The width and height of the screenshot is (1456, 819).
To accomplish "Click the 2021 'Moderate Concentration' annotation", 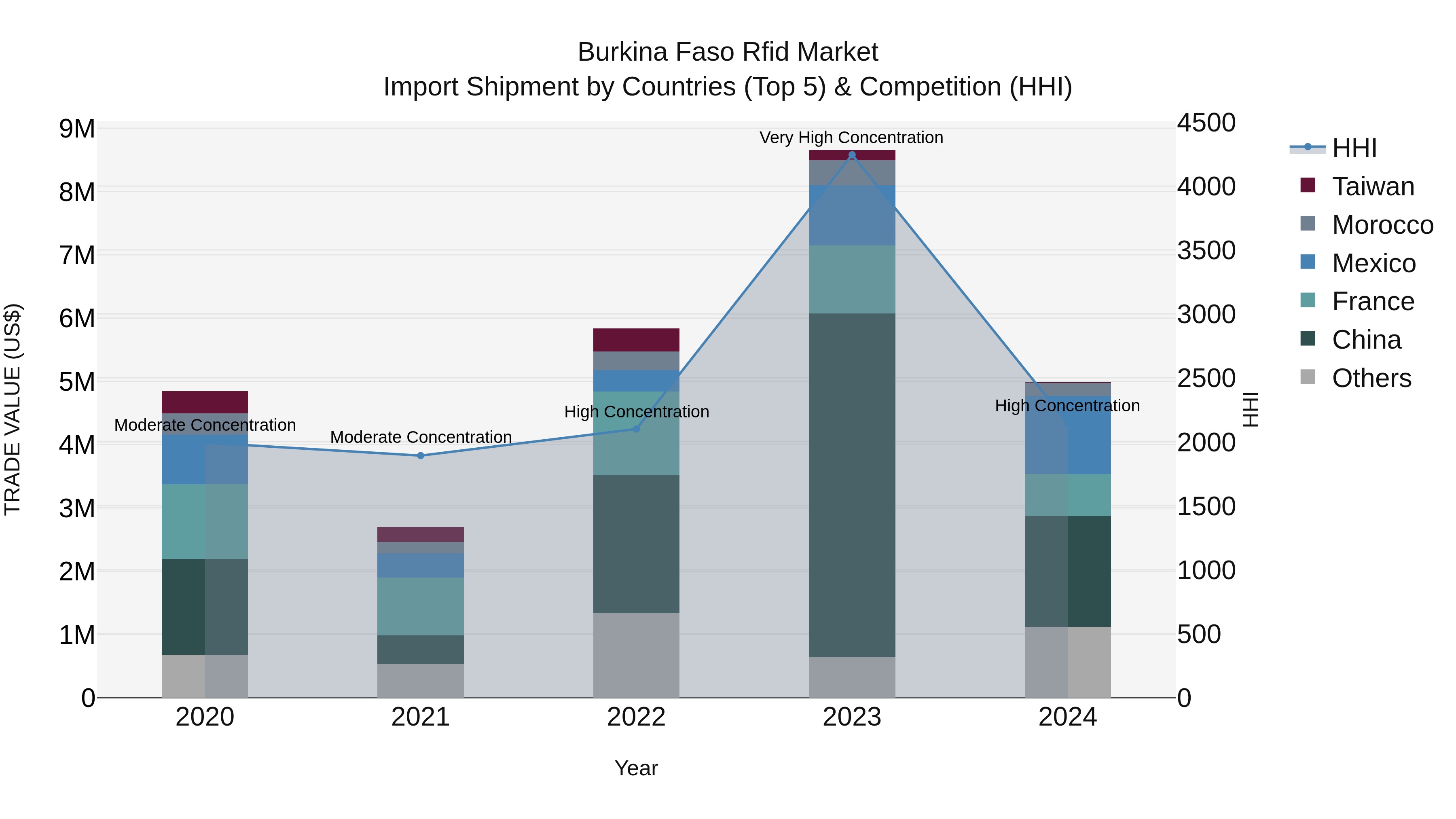I will [421, 437].
